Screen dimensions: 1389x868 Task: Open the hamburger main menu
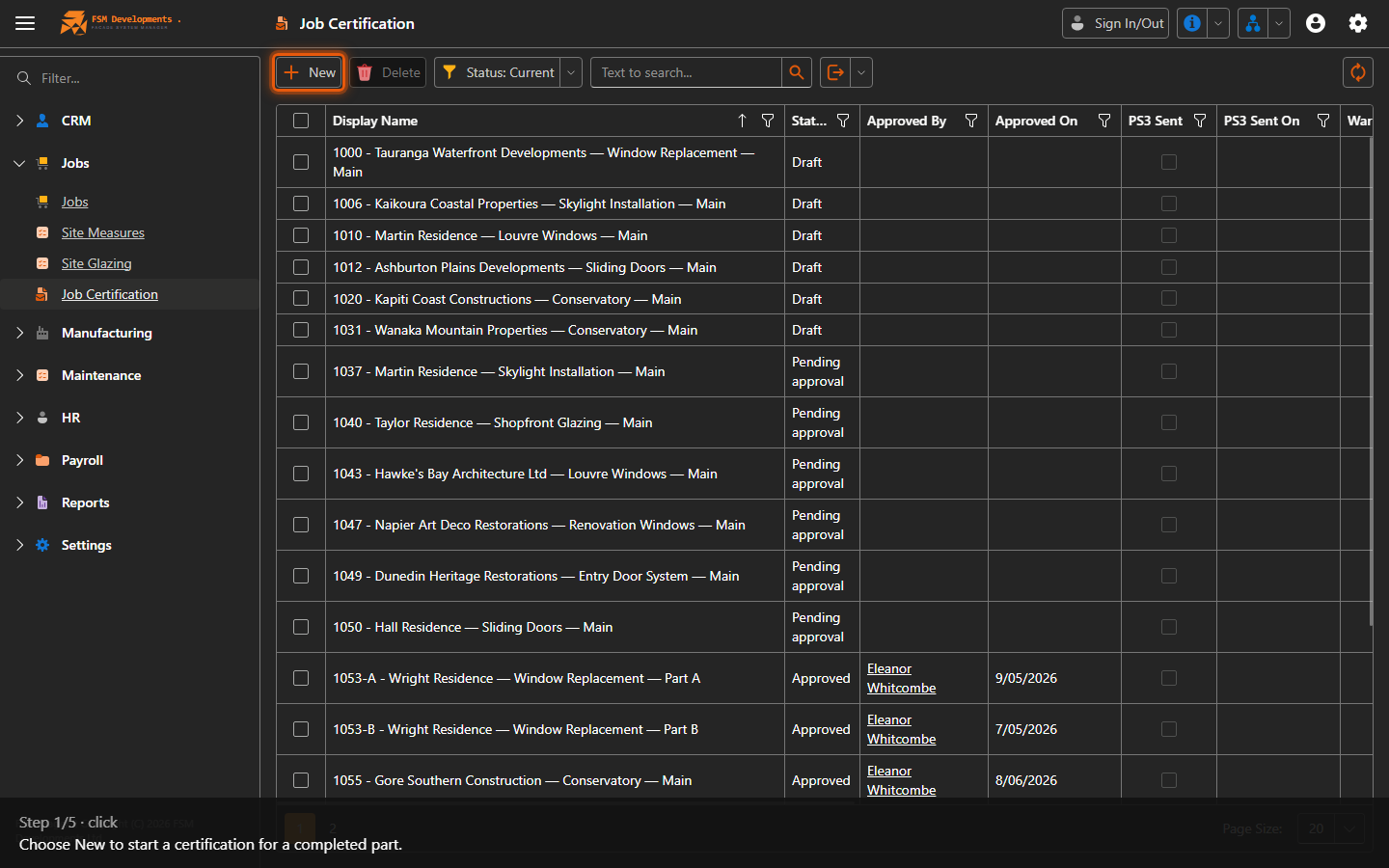click(25, 23)
